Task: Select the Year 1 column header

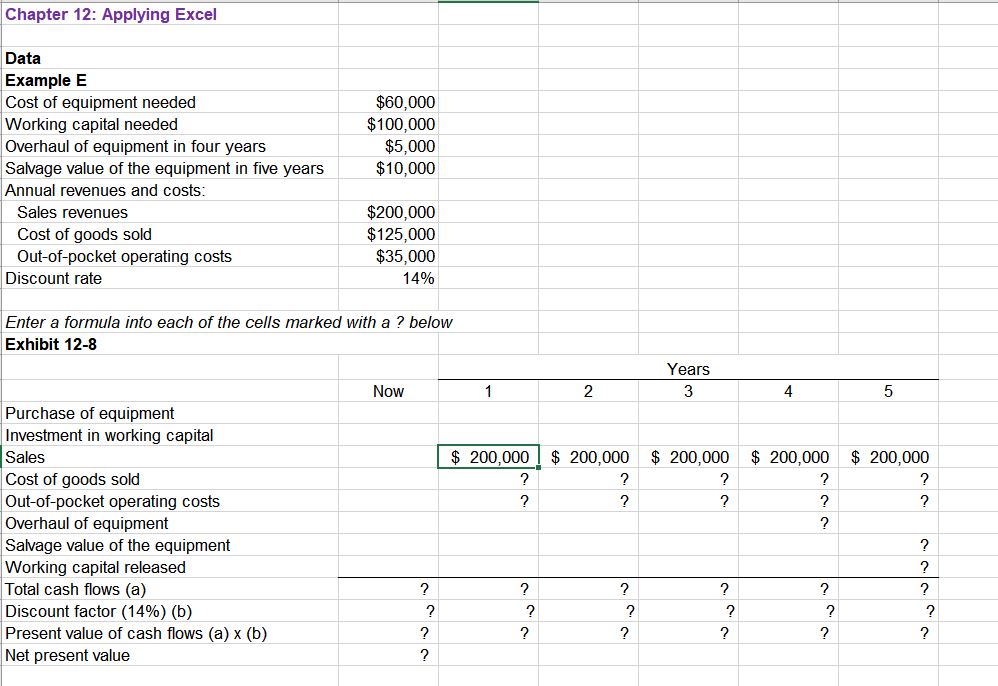Action: tap(488, 391)
